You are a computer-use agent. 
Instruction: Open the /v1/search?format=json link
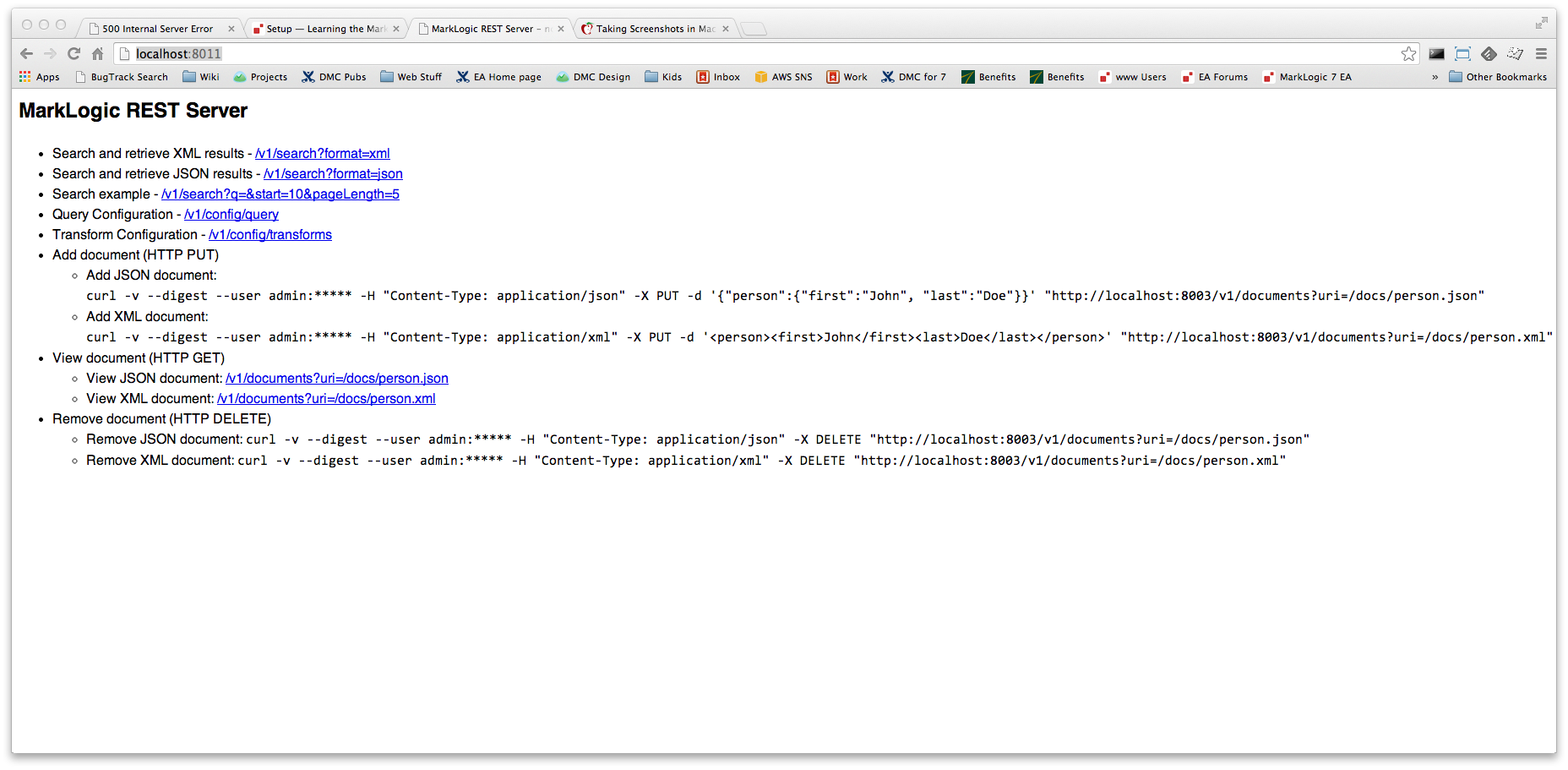pyautogui.click(x=333, y=174)
